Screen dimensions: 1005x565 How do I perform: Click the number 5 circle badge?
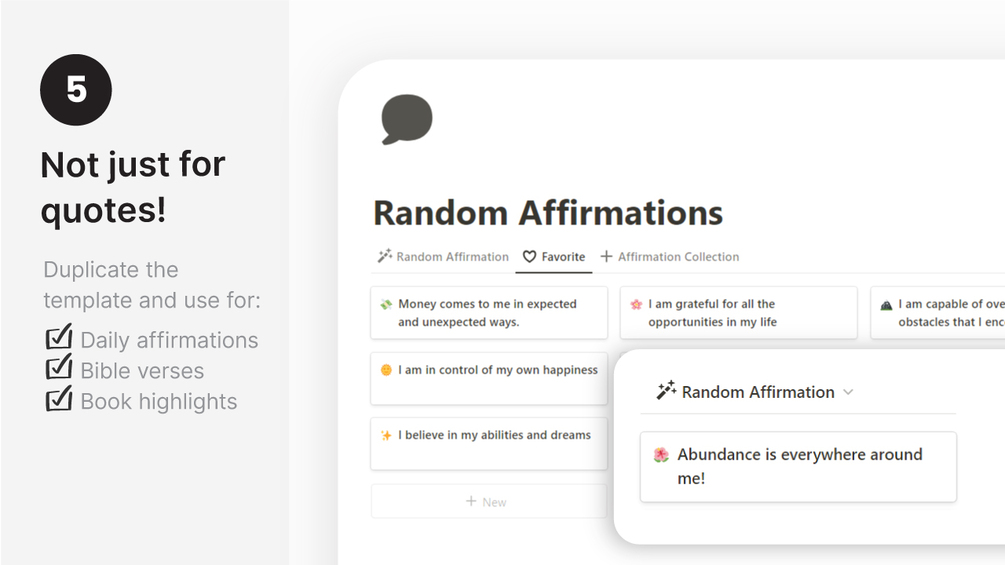click(x=76, y=90)
